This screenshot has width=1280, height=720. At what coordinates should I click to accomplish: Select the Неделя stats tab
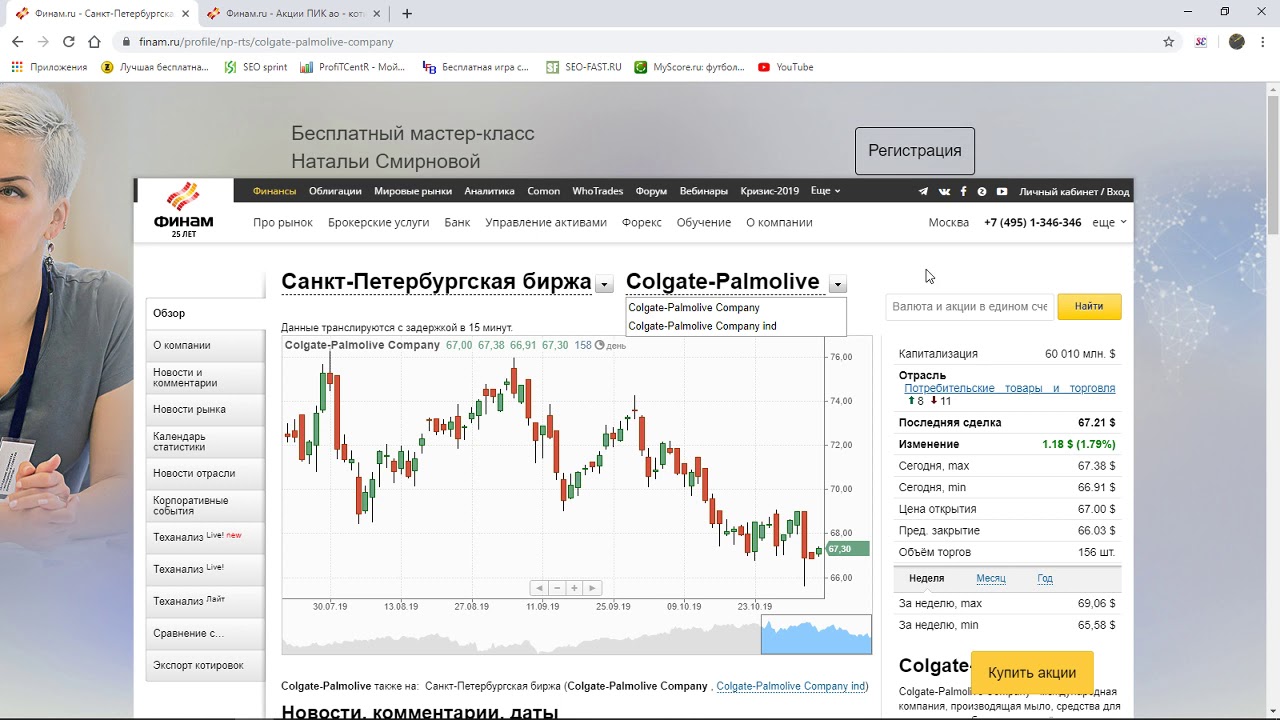[927, 578]
